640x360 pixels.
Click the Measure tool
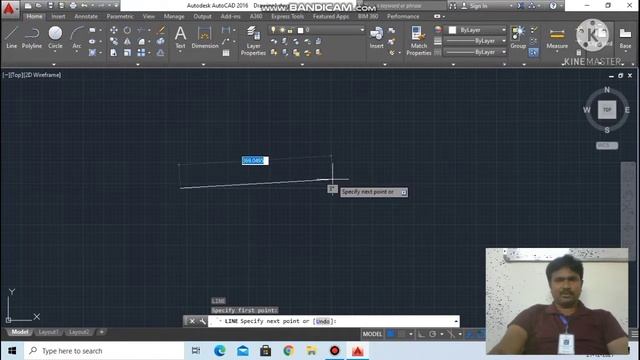(557, 37)
